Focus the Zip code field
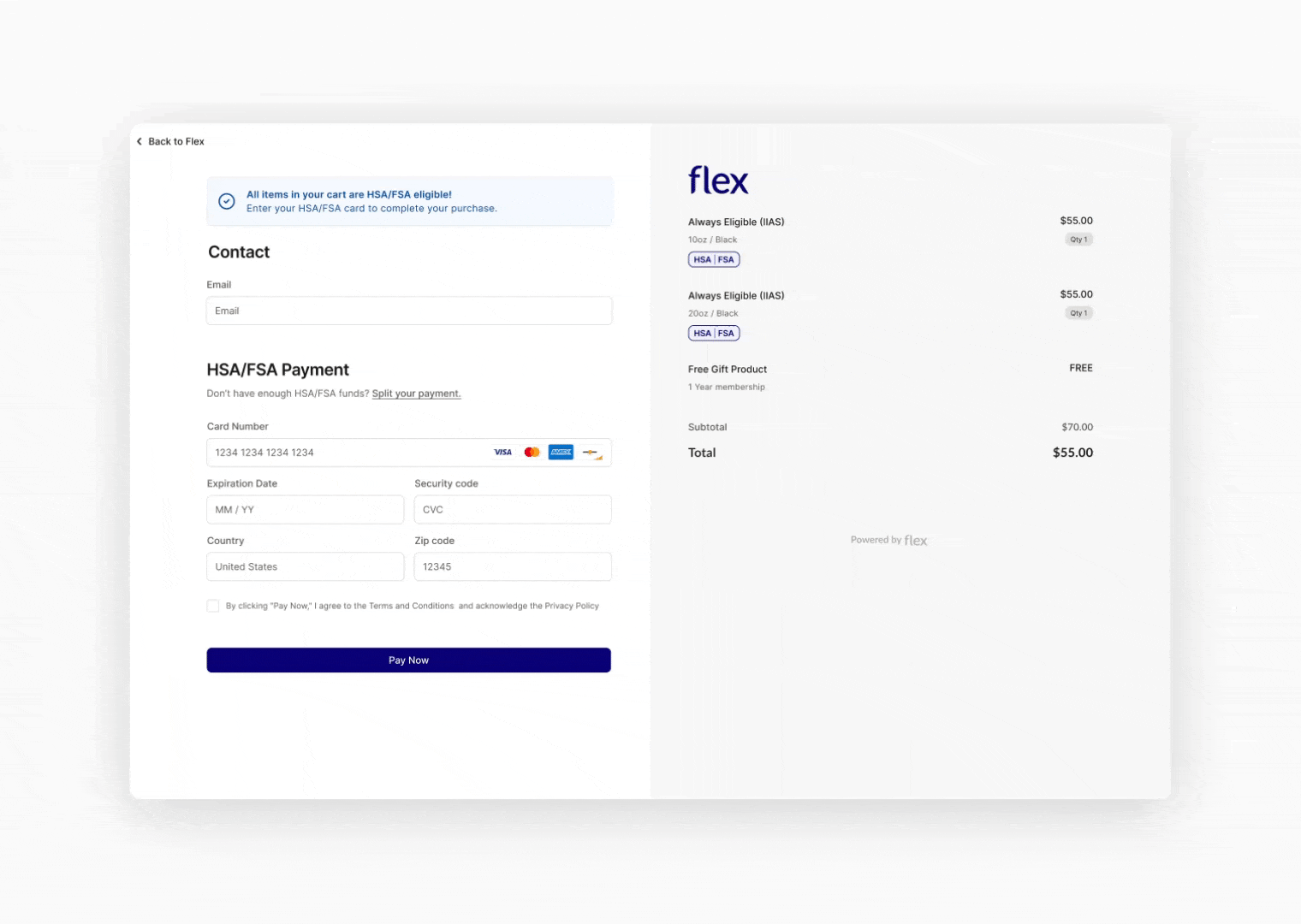Viewport: 1301px width, 924px height. coord(513,566)
